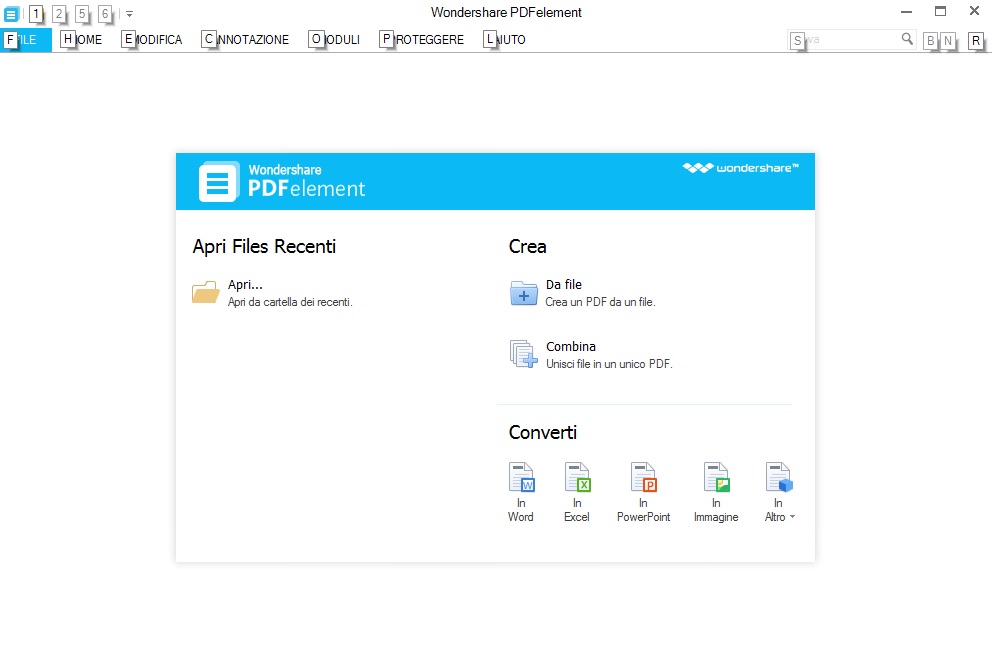
Task: Switch to the PROTEGGERE tab
Action: (x=422, y=40)
